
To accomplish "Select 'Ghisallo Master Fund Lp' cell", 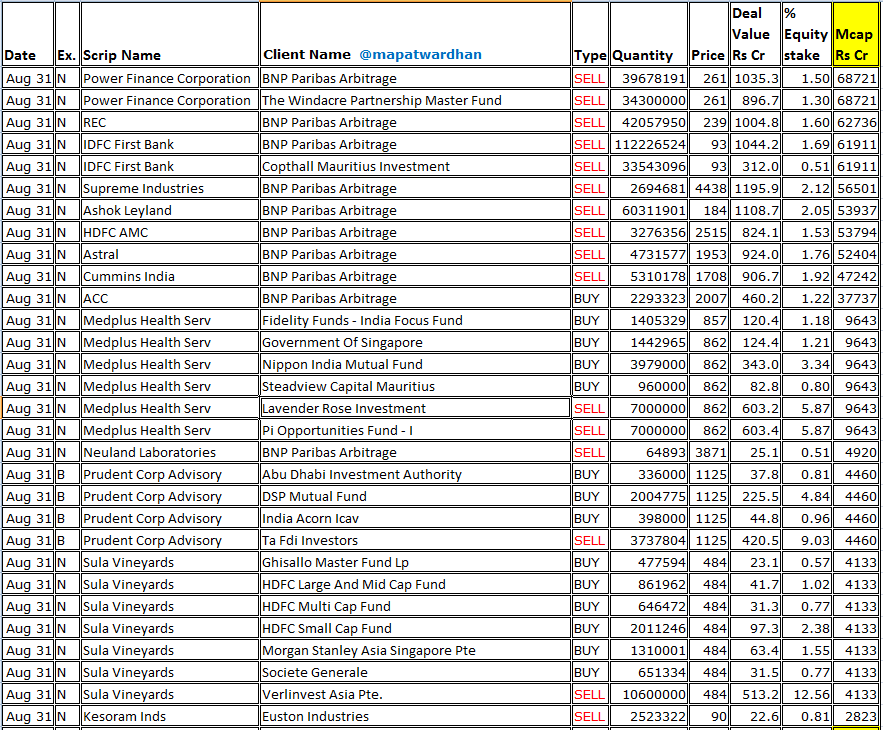I will click(415, 562).
